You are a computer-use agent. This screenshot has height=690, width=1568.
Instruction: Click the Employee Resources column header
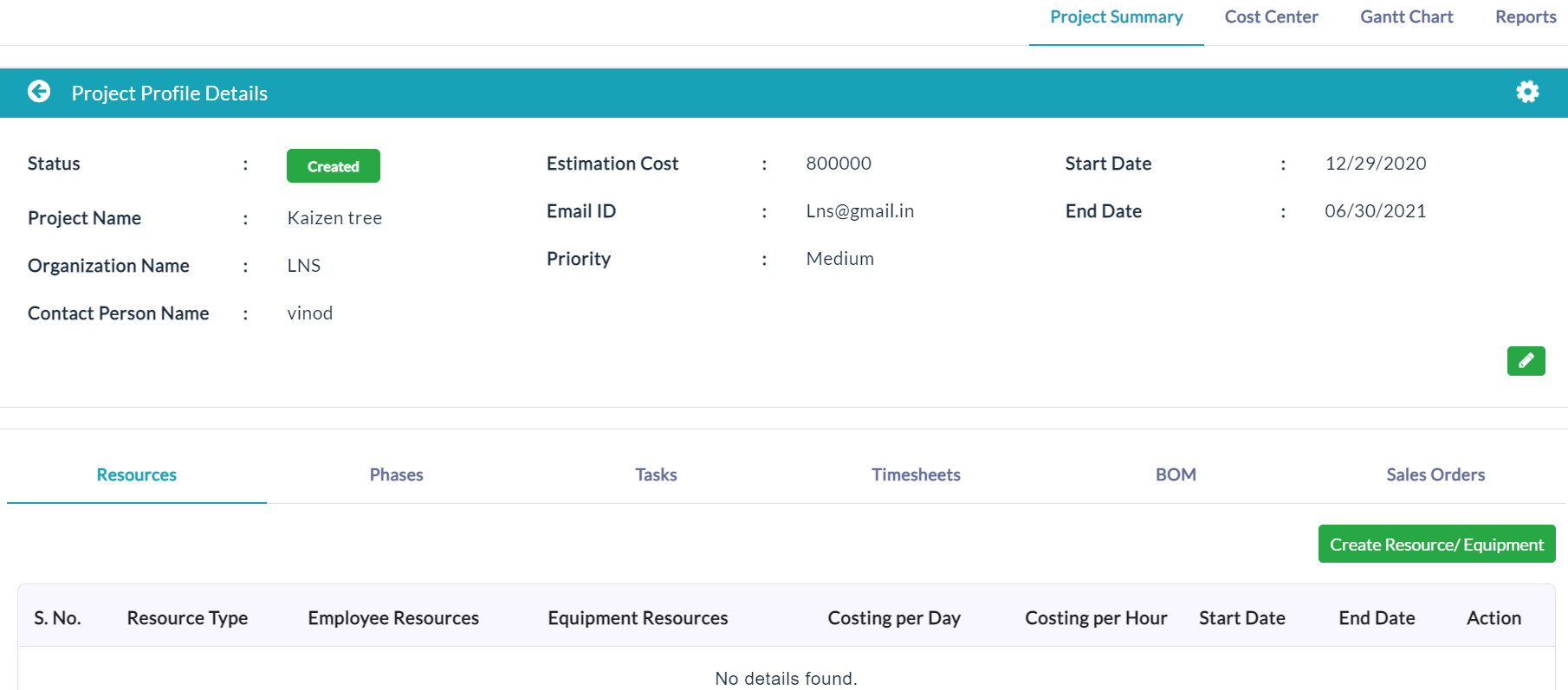[x=393, y=618]
